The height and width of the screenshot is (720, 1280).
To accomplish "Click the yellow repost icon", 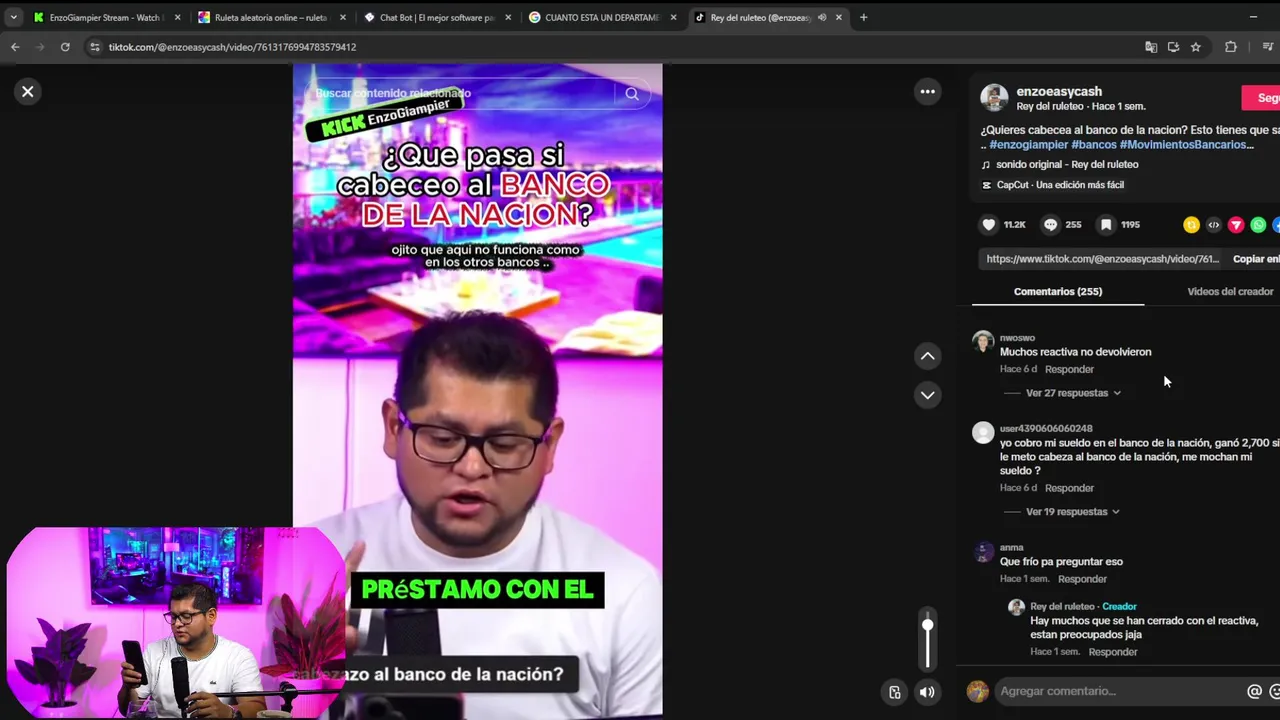I will 1191,225.
